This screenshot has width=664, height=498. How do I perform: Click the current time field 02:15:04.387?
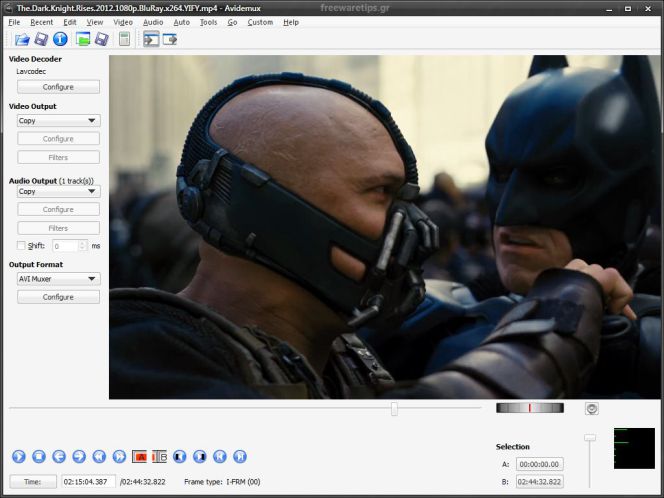coord(89,482)
